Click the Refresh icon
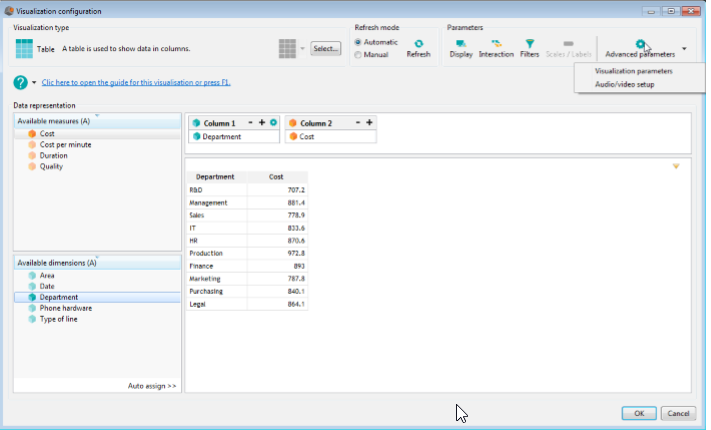This screenshot has height=430, width=711. (x=419, y=44)
